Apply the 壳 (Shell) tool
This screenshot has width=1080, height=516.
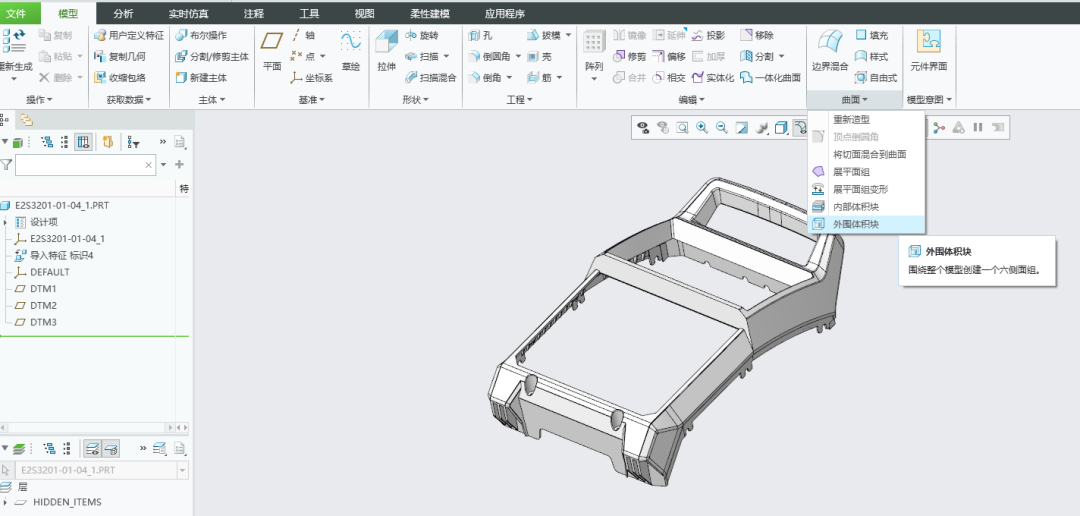click(540, 56)
